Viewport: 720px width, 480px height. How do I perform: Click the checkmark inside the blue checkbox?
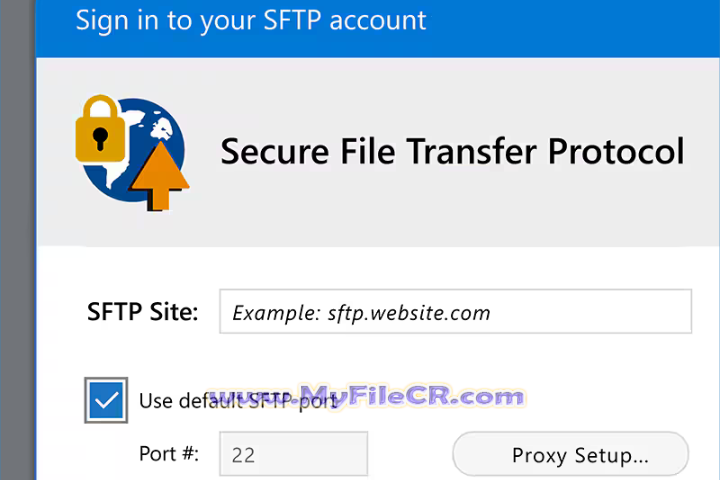pyautogui.click(x=105, y=400)
